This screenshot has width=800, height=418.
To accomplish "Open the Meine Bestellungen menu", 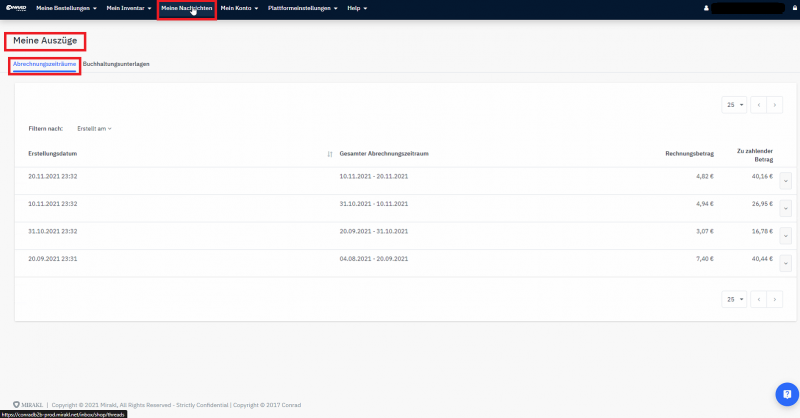I will click(66, 8).
